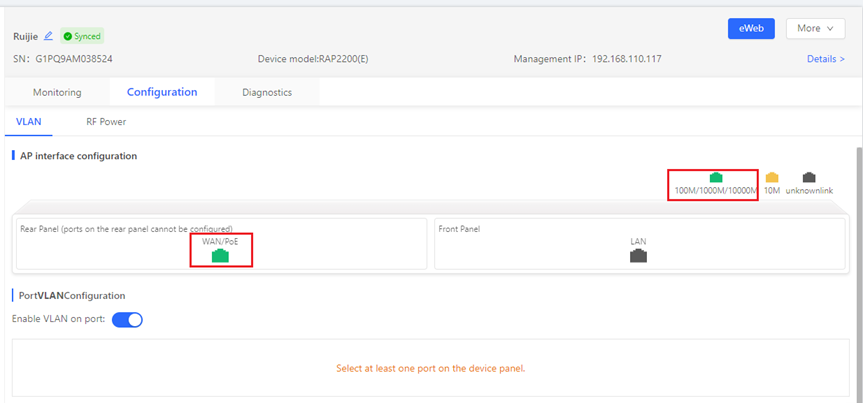The width and height of the screenshot is (863, 403).
Task: Click the PortVLANConfiguration heading
Action: (72, 296)
